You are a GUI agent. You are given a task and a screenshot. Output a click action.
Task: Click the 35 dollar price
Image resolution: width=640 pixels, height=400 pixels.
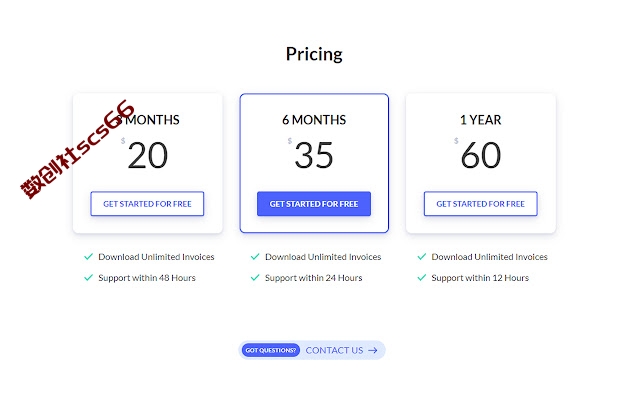click(x=314, y=155)
